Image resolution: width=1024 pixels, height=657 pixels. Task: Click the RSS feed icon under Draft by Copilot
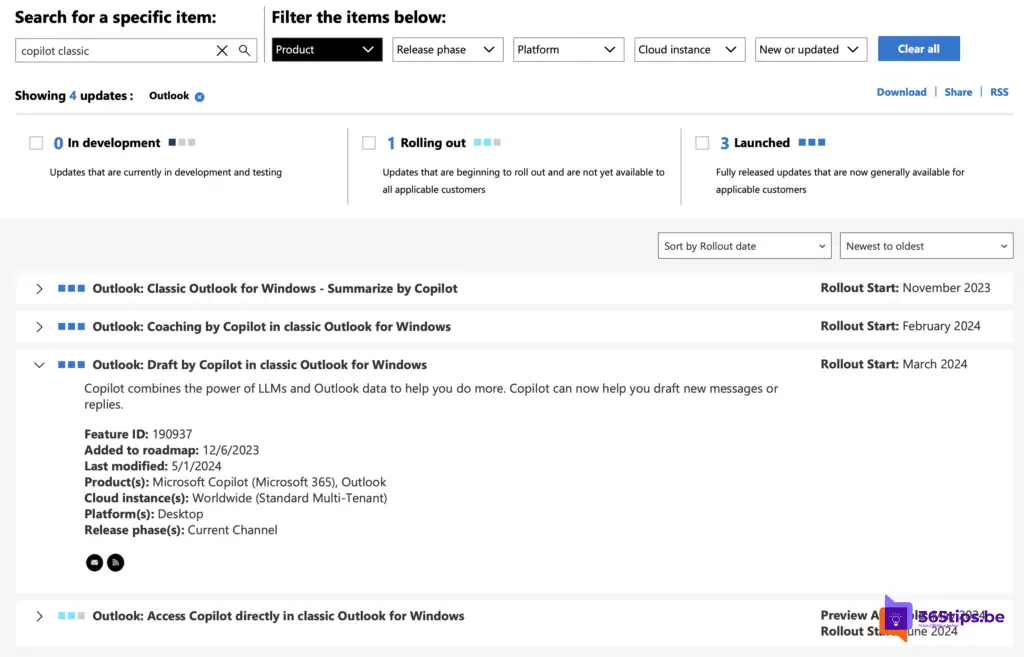(x=116, y=562)
